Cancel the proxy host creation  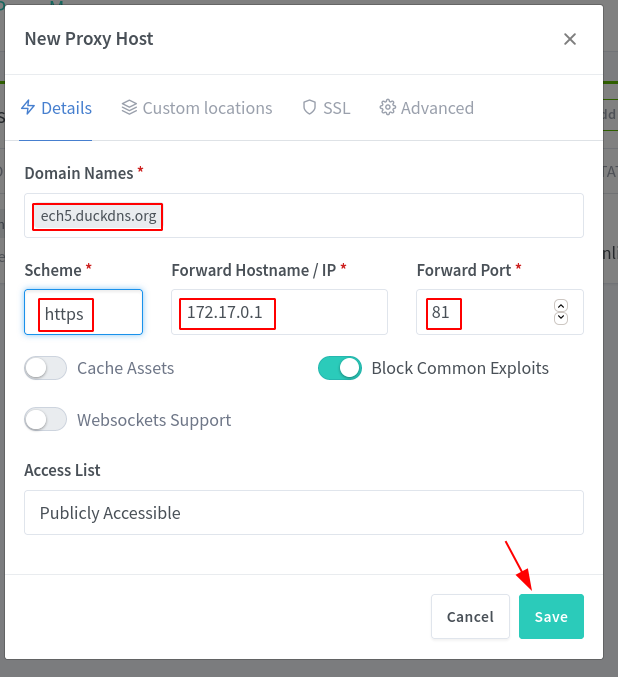pyautogui.click(x=470, y=617)
